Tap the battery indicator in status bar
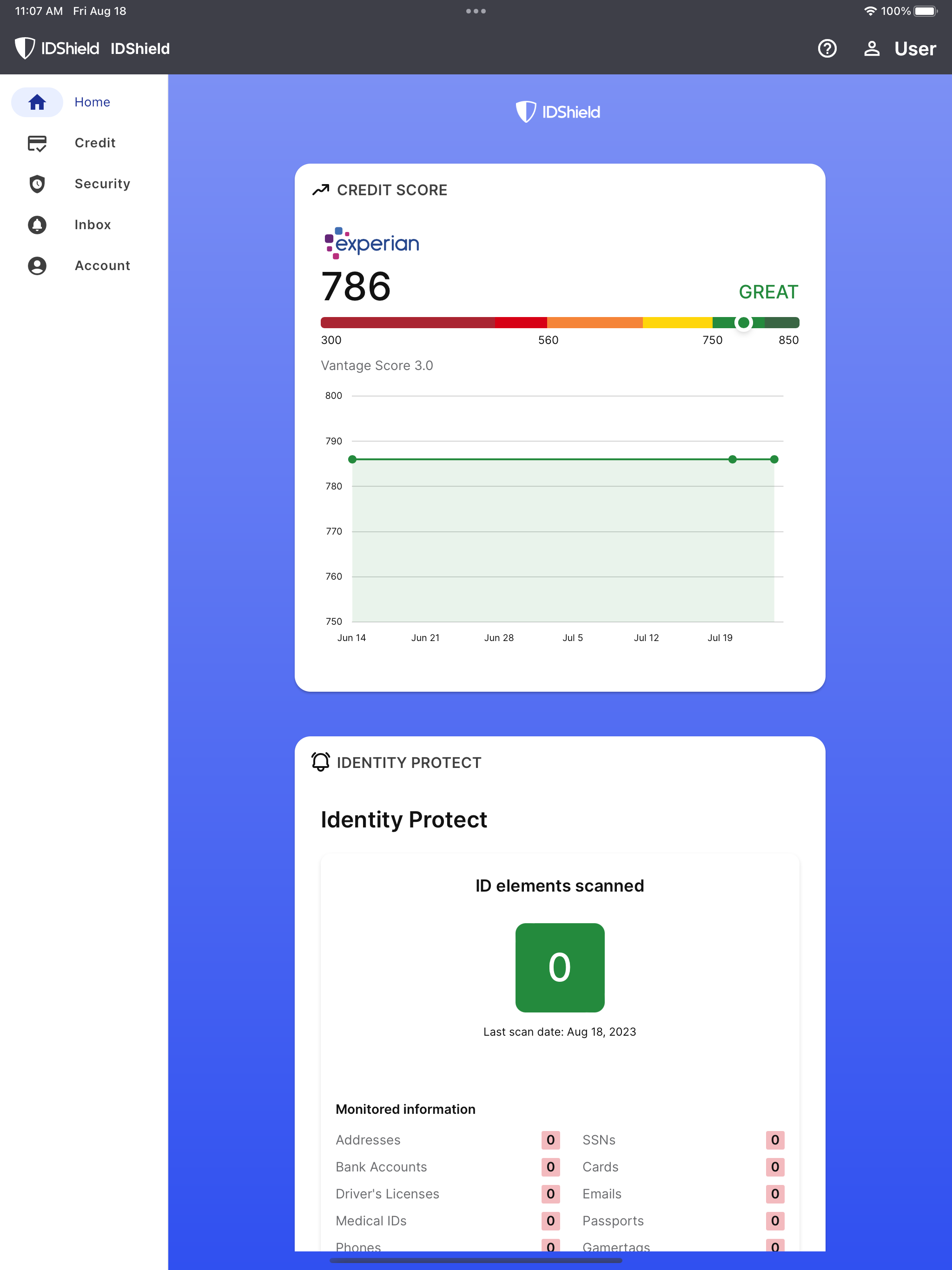Viewport: 952px width, 1270px height. click(925, 11)
